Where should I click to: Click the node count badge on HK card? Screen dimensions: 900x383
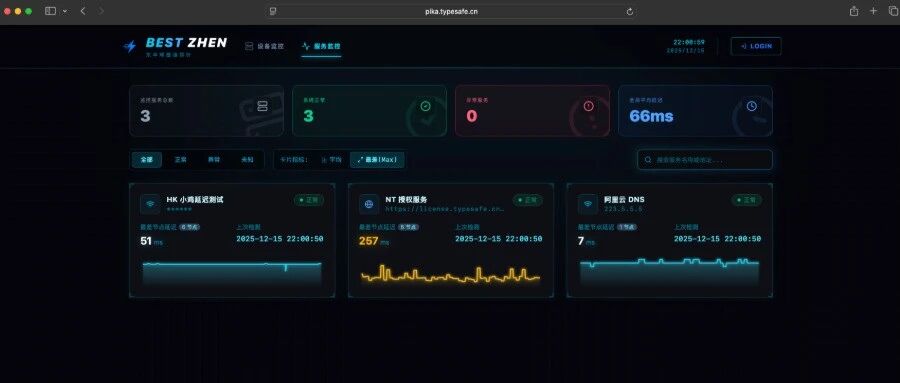[189, 227]
